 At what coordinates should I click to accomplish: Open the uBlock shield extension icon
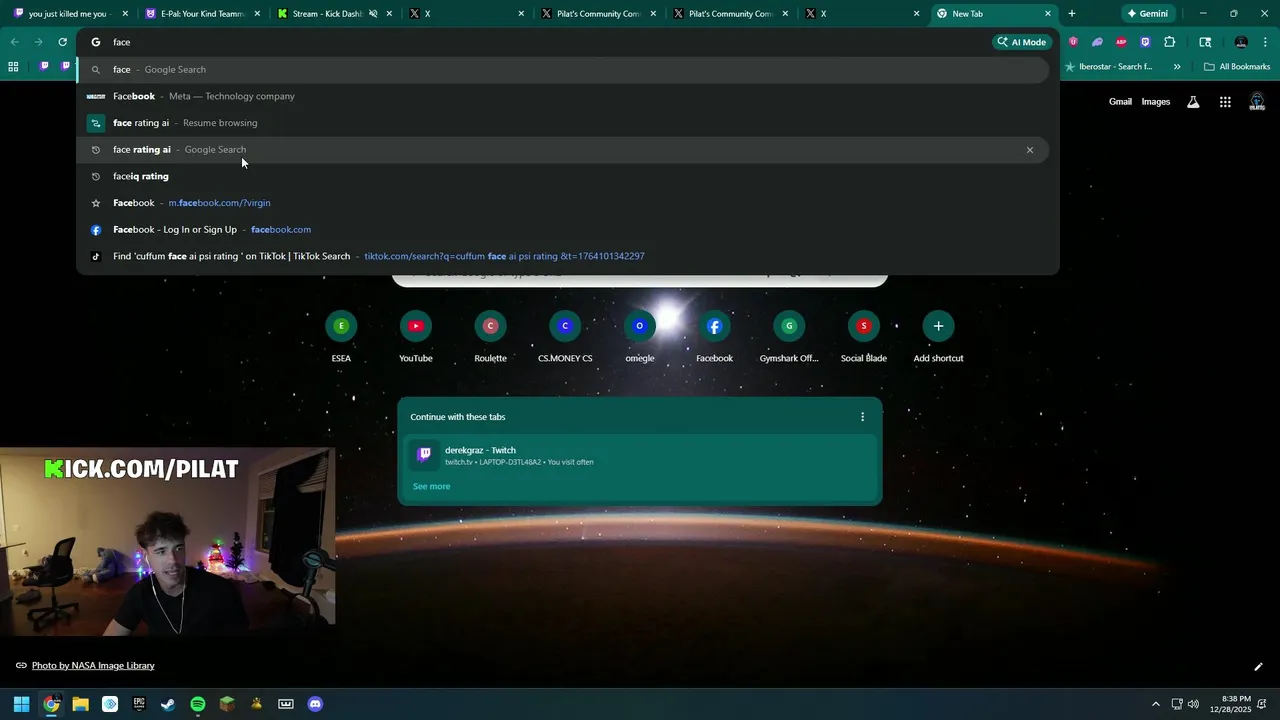(x=1073, y=42)
